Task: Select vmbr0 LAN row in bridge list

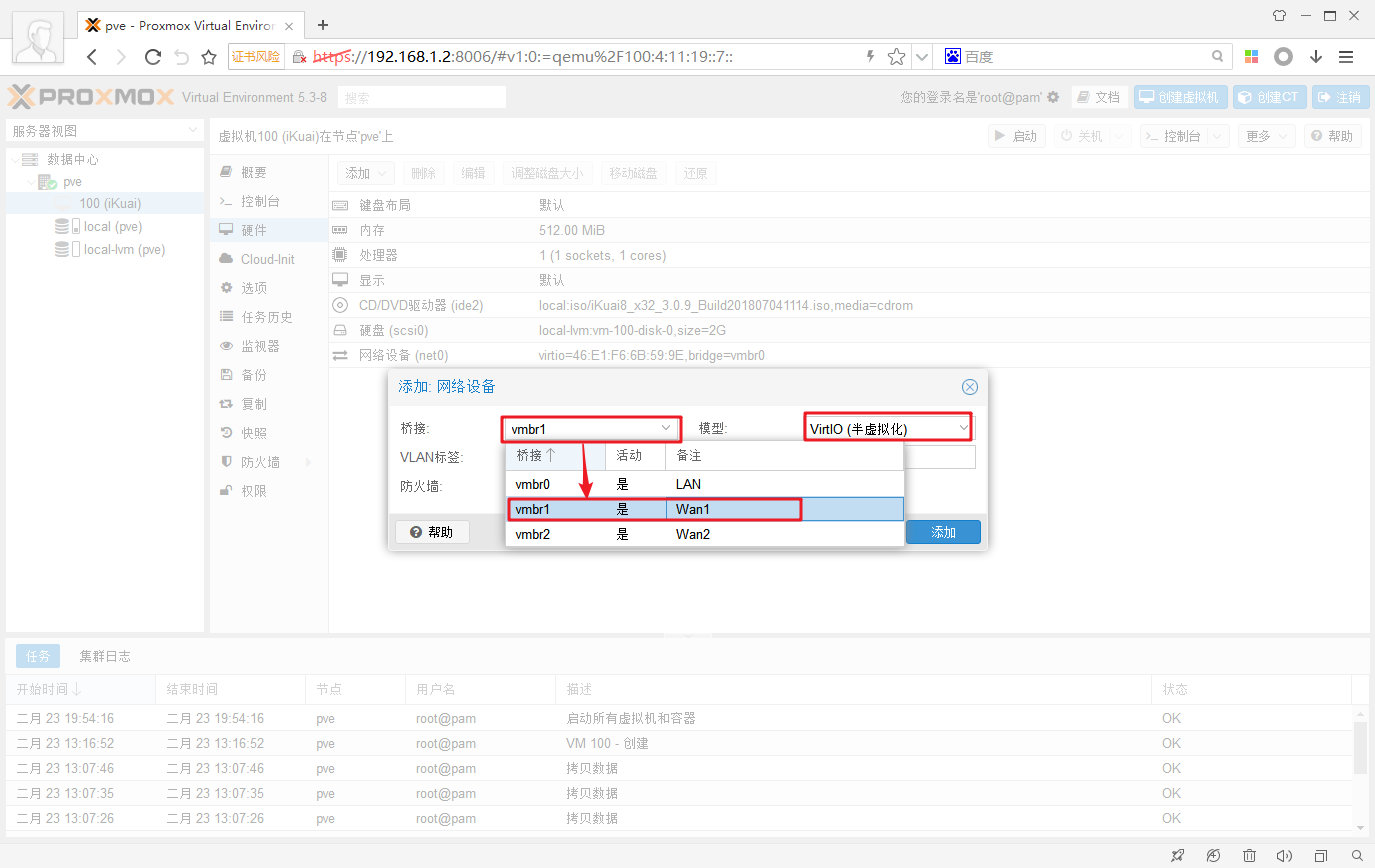Action: click(704, 484)
